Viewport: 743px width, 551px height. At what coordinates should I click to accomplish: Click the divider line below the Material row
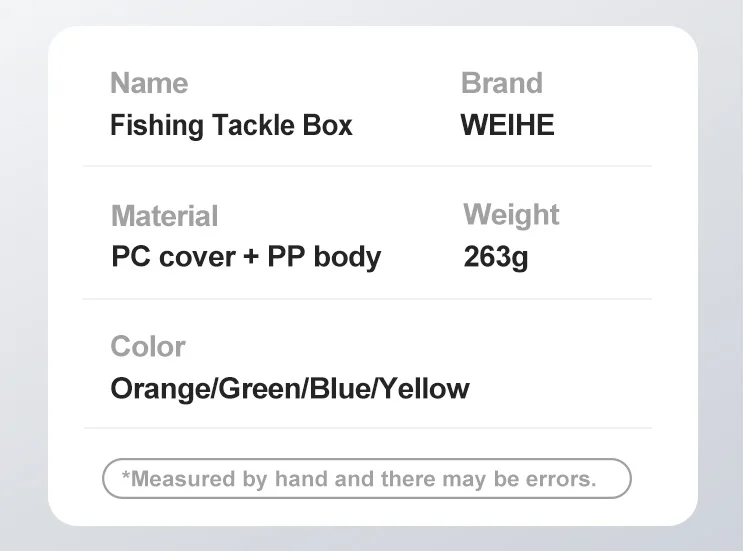367,299
